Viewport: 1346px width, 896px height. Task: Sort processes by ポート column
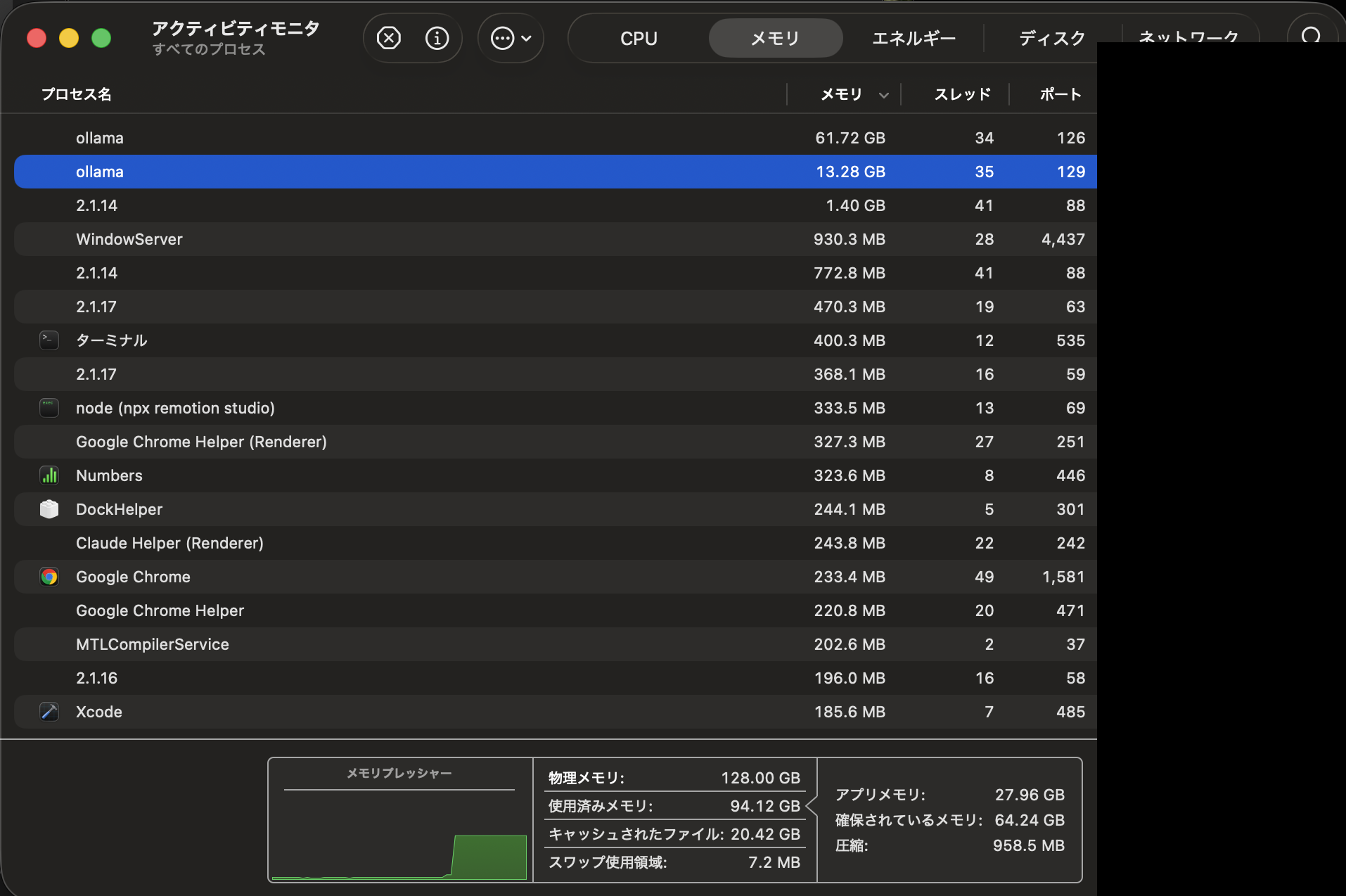(1059, 94)
